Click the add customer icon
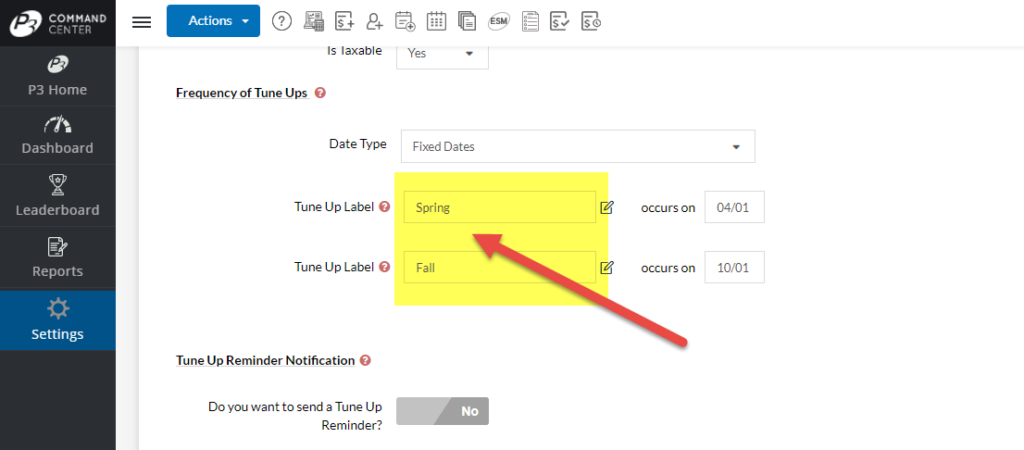This screenshot has height=450, width=1024. click(x=375, y=21)
